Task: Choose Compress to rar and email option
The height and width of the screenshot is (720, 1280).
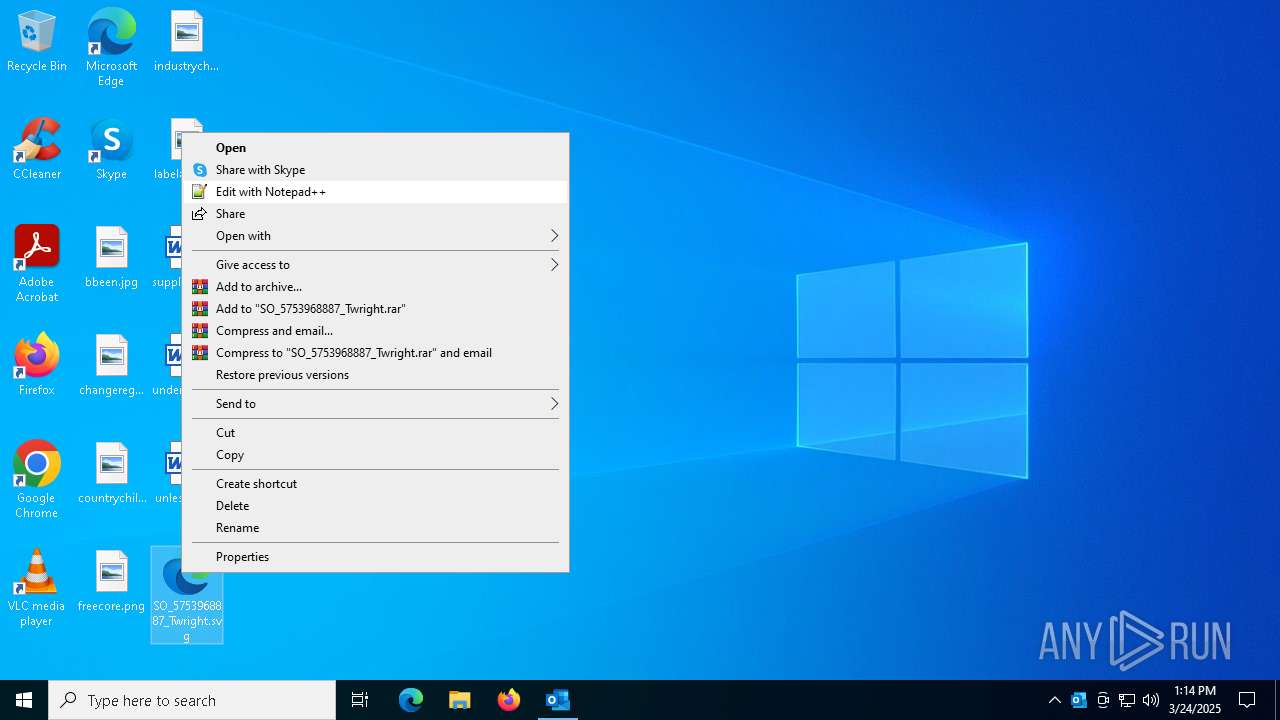Action: (x=375, y=353)
